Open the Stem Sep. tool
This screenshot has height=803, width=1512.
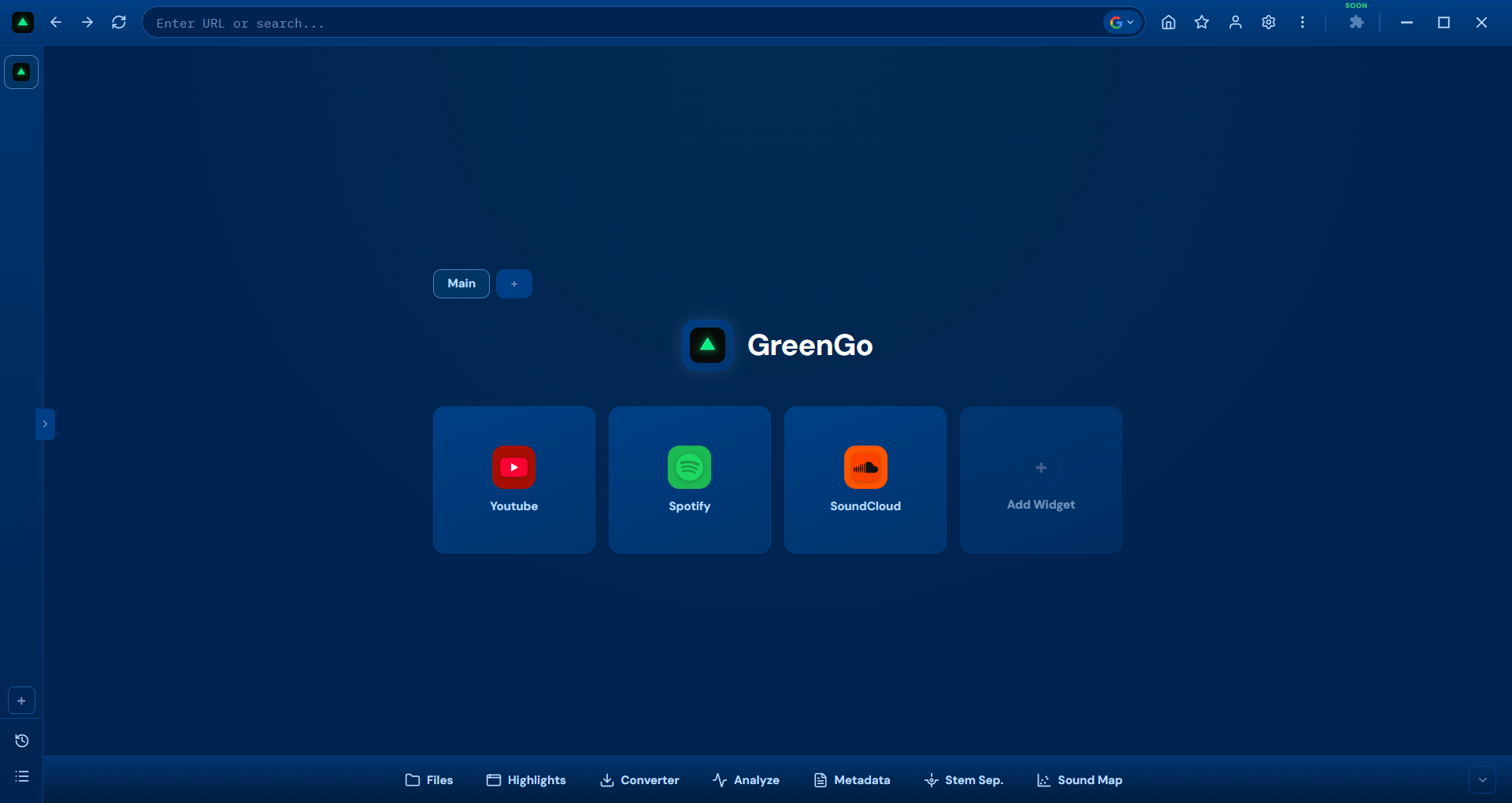(964, 780)
